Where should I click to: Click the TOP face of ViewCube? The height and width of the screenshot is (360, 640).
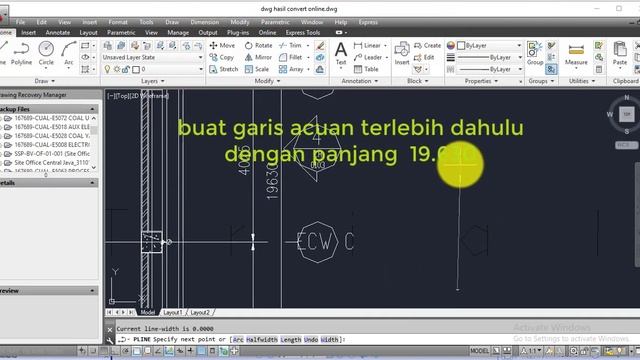(627, 114)
